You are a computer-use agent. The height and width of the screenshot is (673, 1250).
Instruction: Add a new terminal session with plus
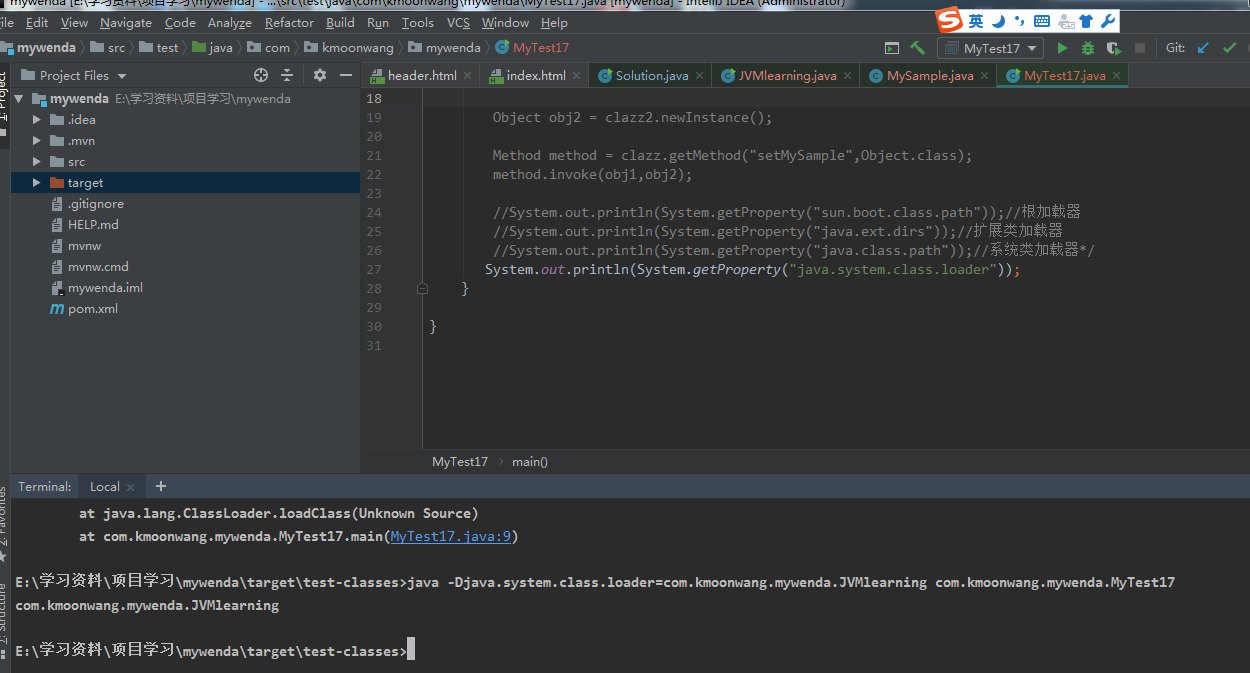pos(161,486)
